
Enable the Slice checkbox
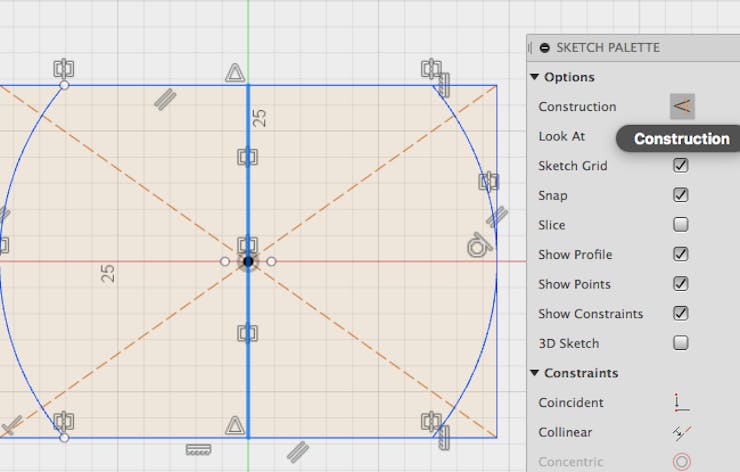click(x=681, y=224)
